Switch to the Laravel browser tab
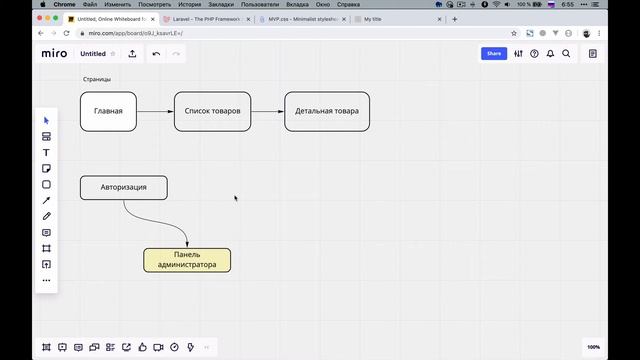This screenshot has width=640, height=360. [x=206, y=19]
